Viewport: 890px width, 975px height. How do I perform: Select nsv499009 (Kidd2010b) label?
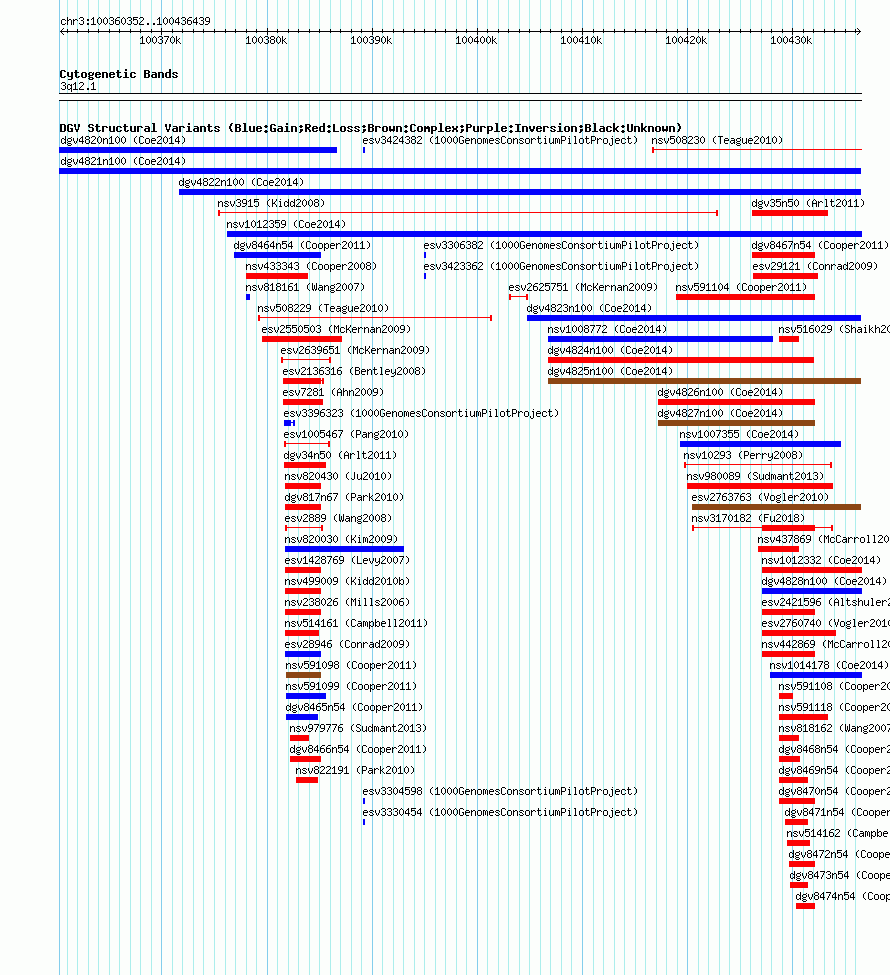[347, 581]
